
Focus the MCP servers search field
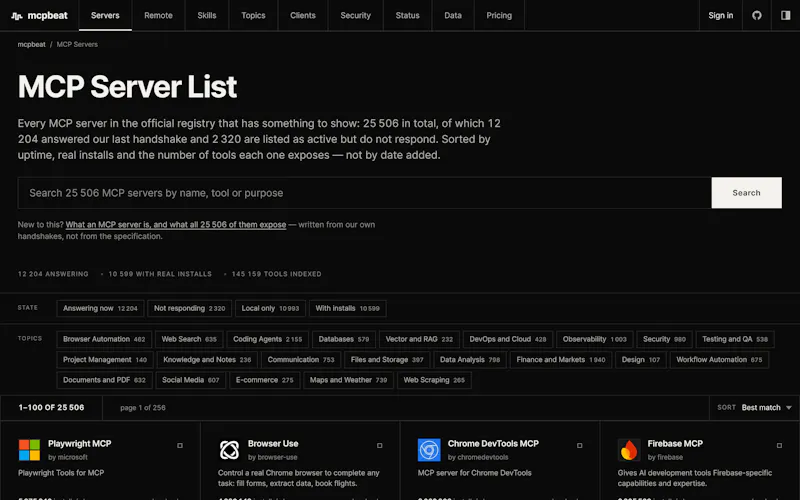(x=365, y=193)
